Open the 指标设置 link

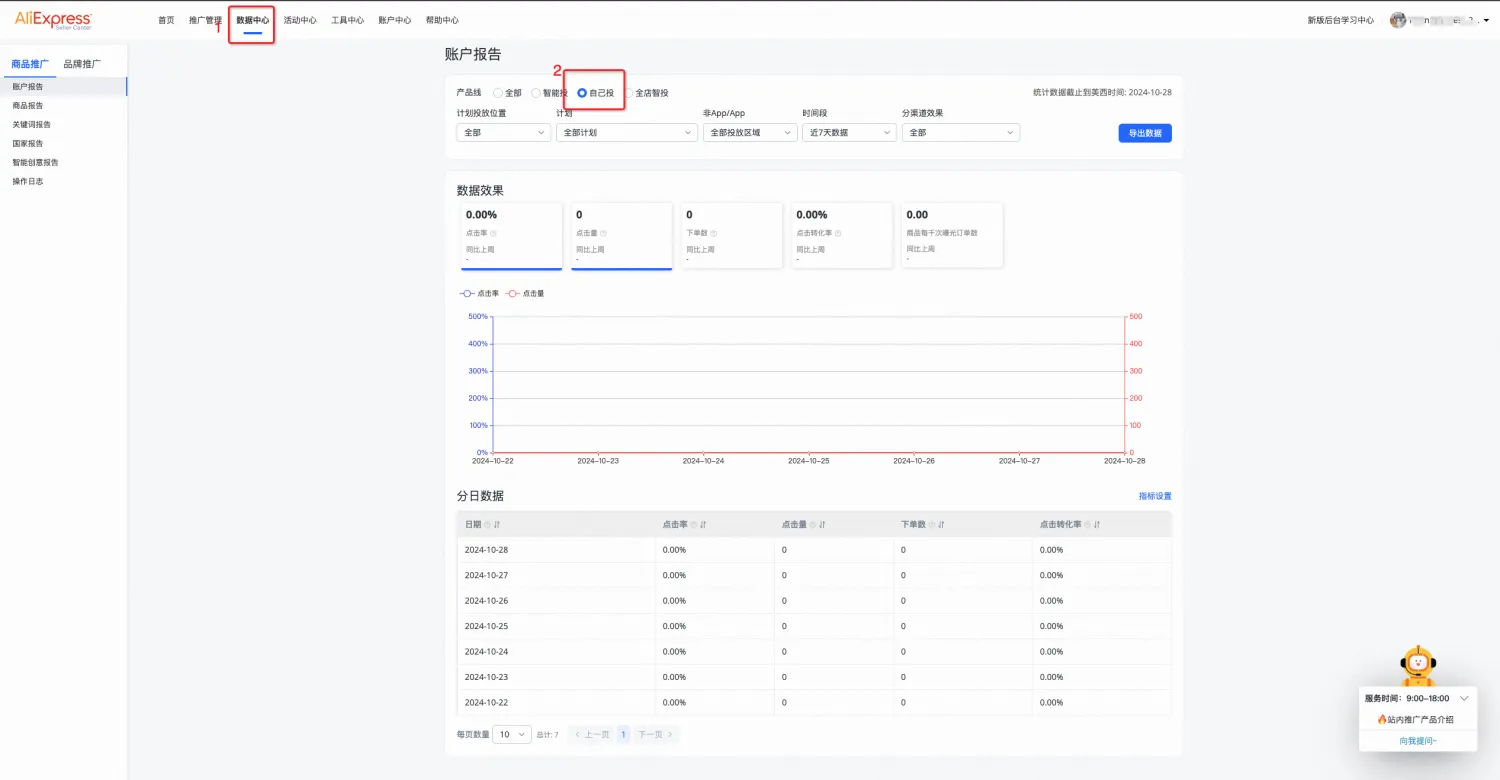click(x=1154, y=496)
